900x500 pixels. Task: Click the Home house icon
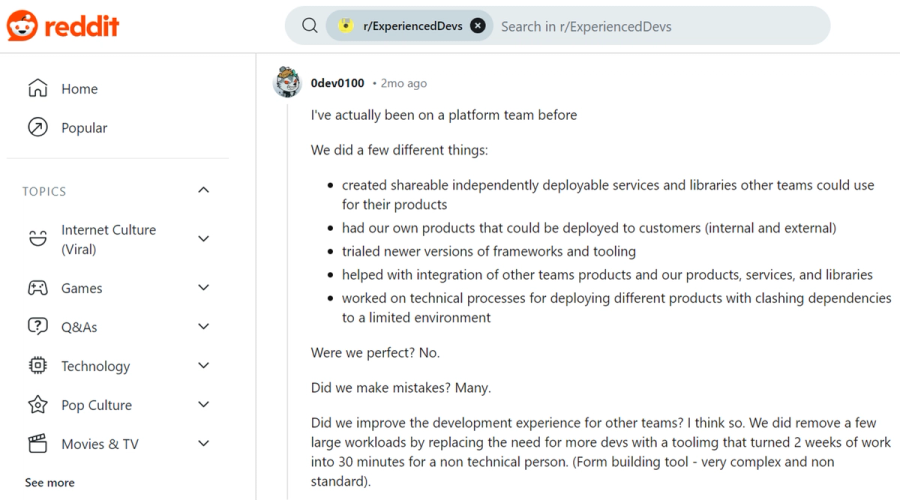pos(38,88)
